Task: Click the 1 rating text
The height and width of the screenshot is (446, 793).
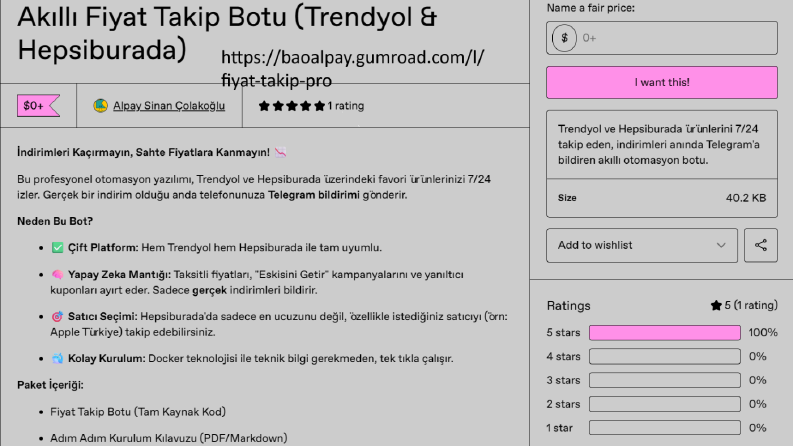Action: pos(345,106)
